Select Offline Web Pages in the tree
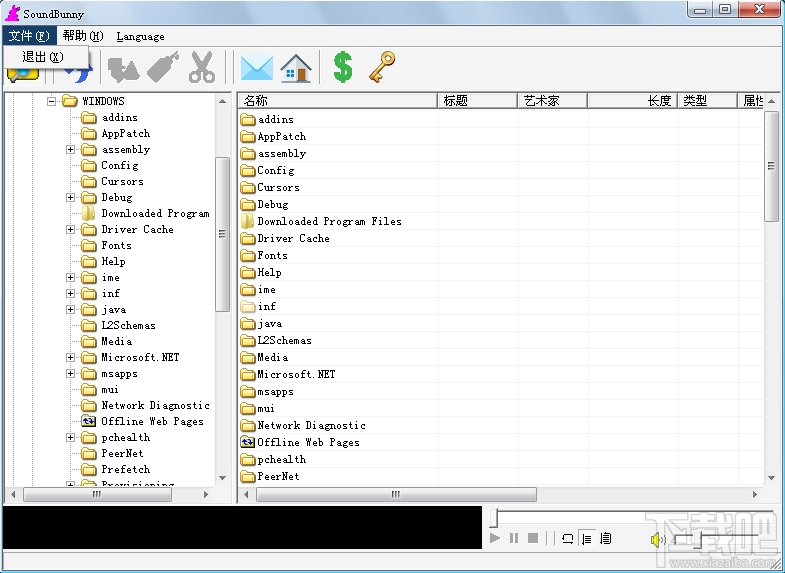 (152, 421)
